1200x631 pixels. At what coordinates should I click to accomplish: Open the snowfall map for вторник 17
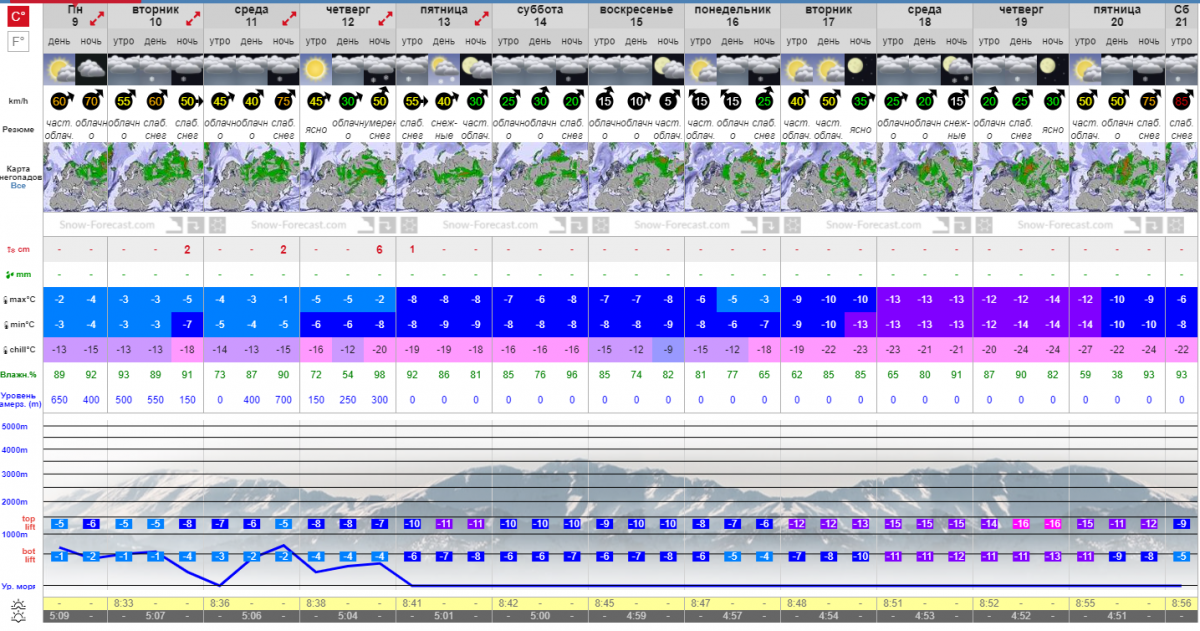(x=829, y=176)
